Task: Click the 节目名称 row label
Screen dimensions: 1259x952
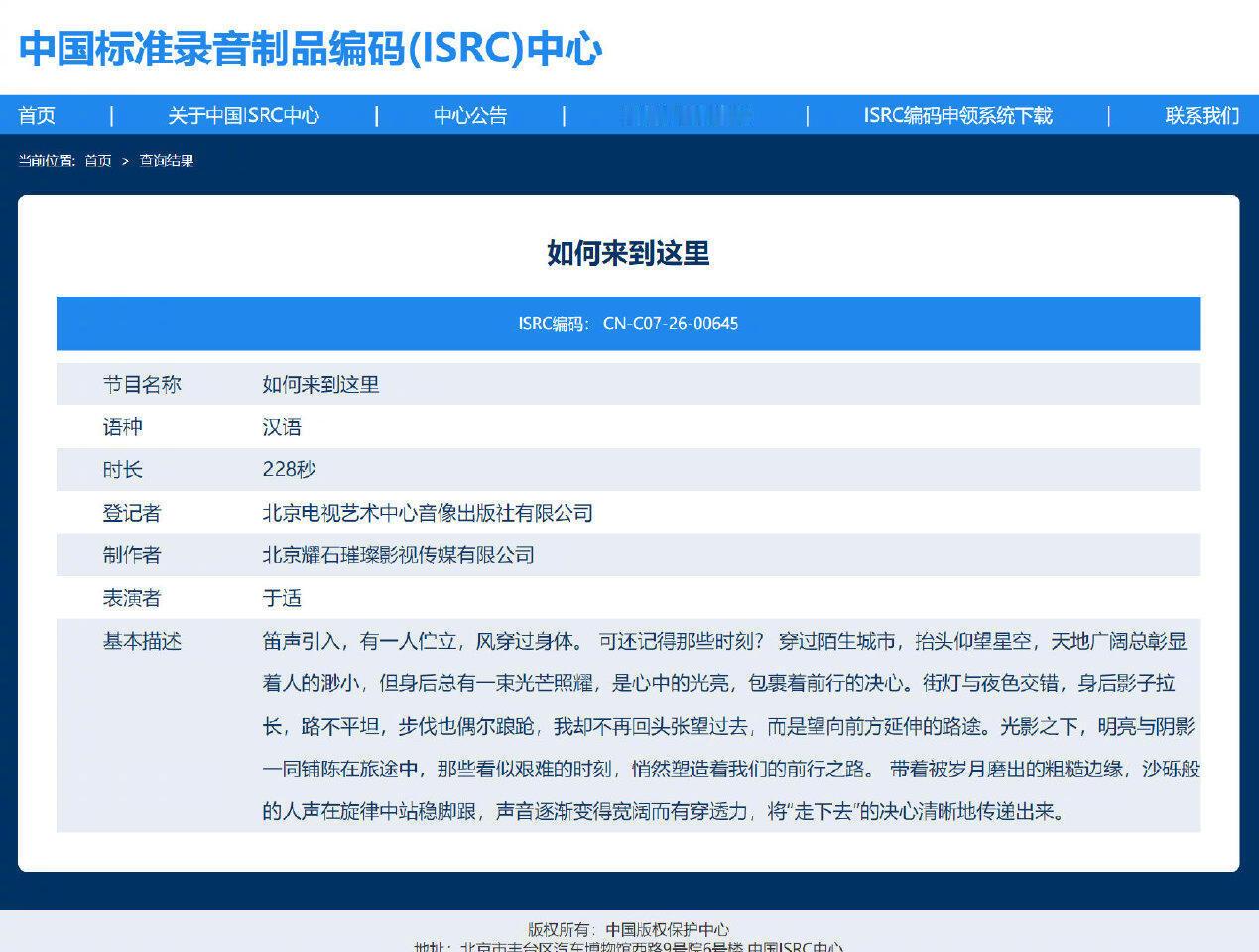Action: point(142,384)
